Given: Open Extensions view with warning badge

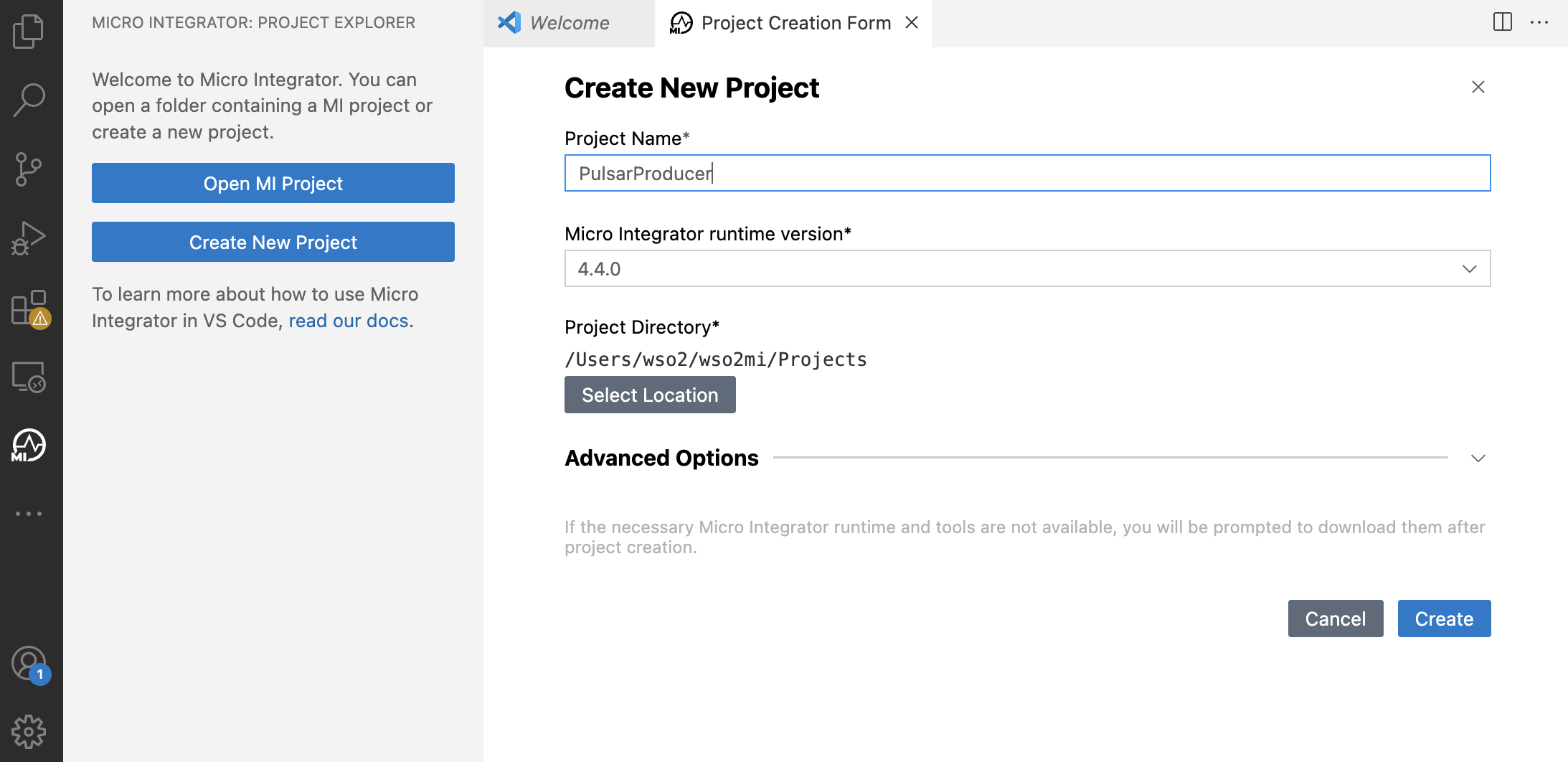Looking at the screenshot, I should 30,309.
